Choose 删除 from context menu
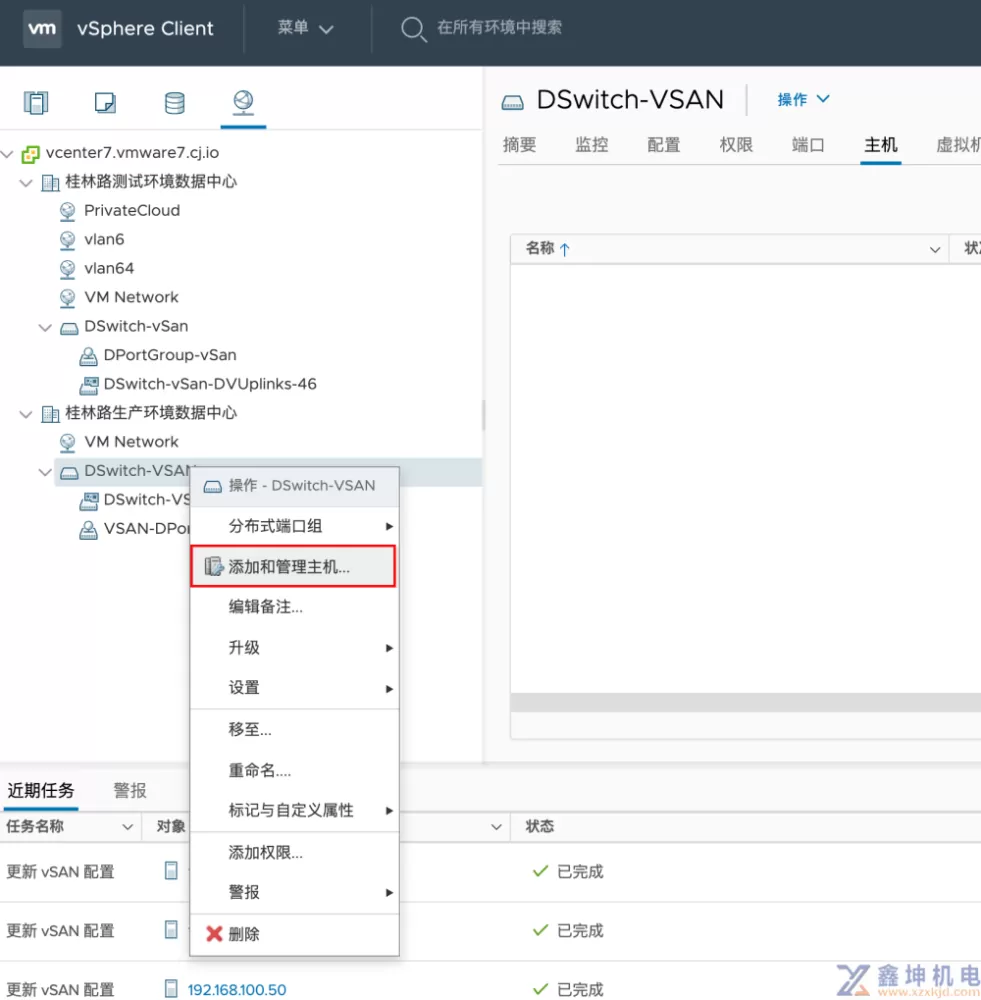This screenshot has height=1000, width=981. coord(295,934)
